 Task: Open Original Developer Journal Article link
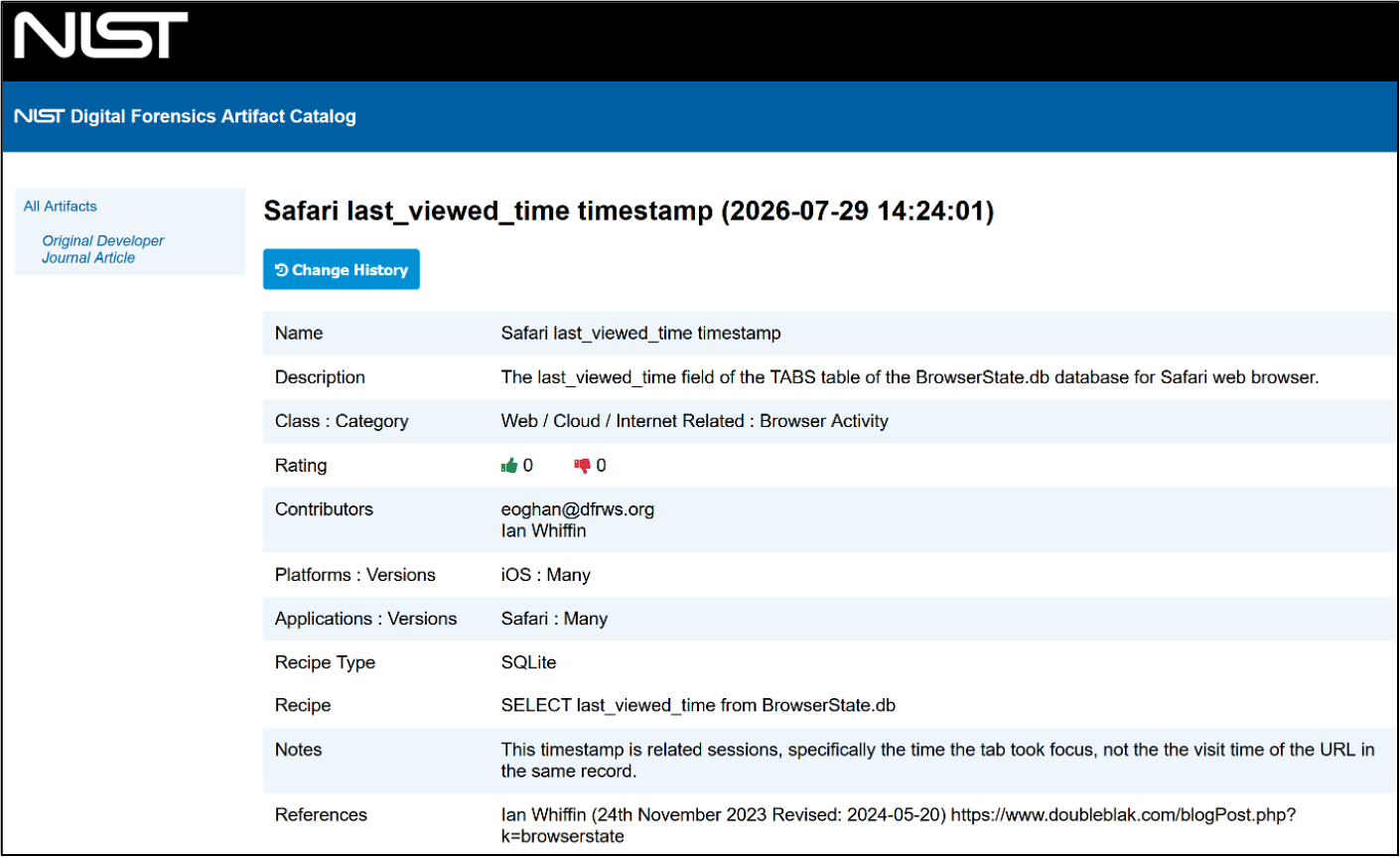click(x=103, y=249)
